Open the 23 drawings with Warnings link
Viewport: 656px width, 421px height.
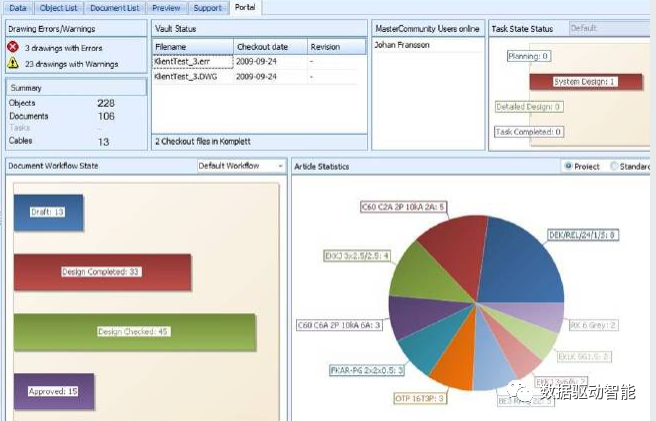click(x=72, y=64)
